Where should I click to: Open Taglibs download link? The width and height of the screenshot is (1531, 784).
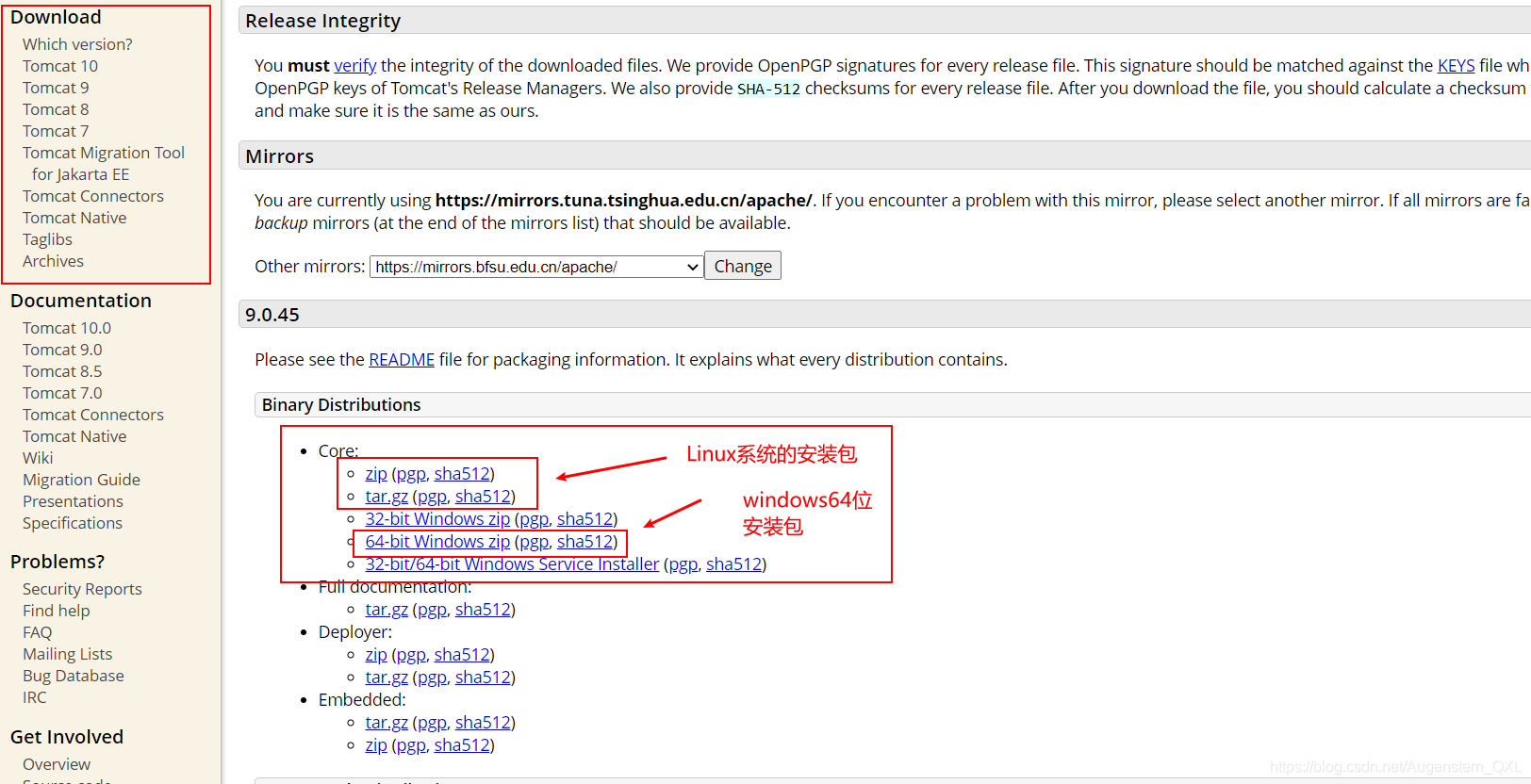tap(47, 239)
